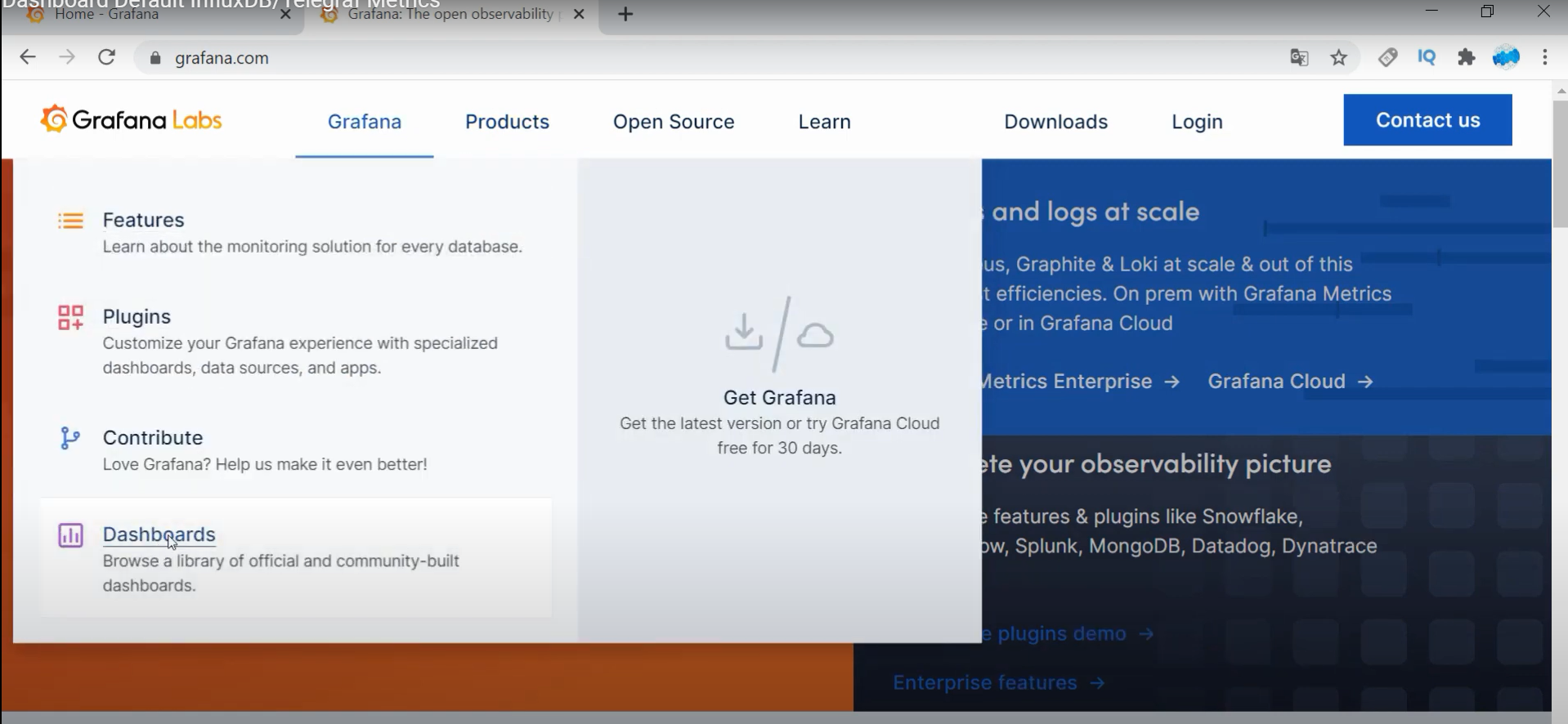The height and width of the screenshot is (724, 1568).
Task: Reload the page
Action: [x=106, y=57]
